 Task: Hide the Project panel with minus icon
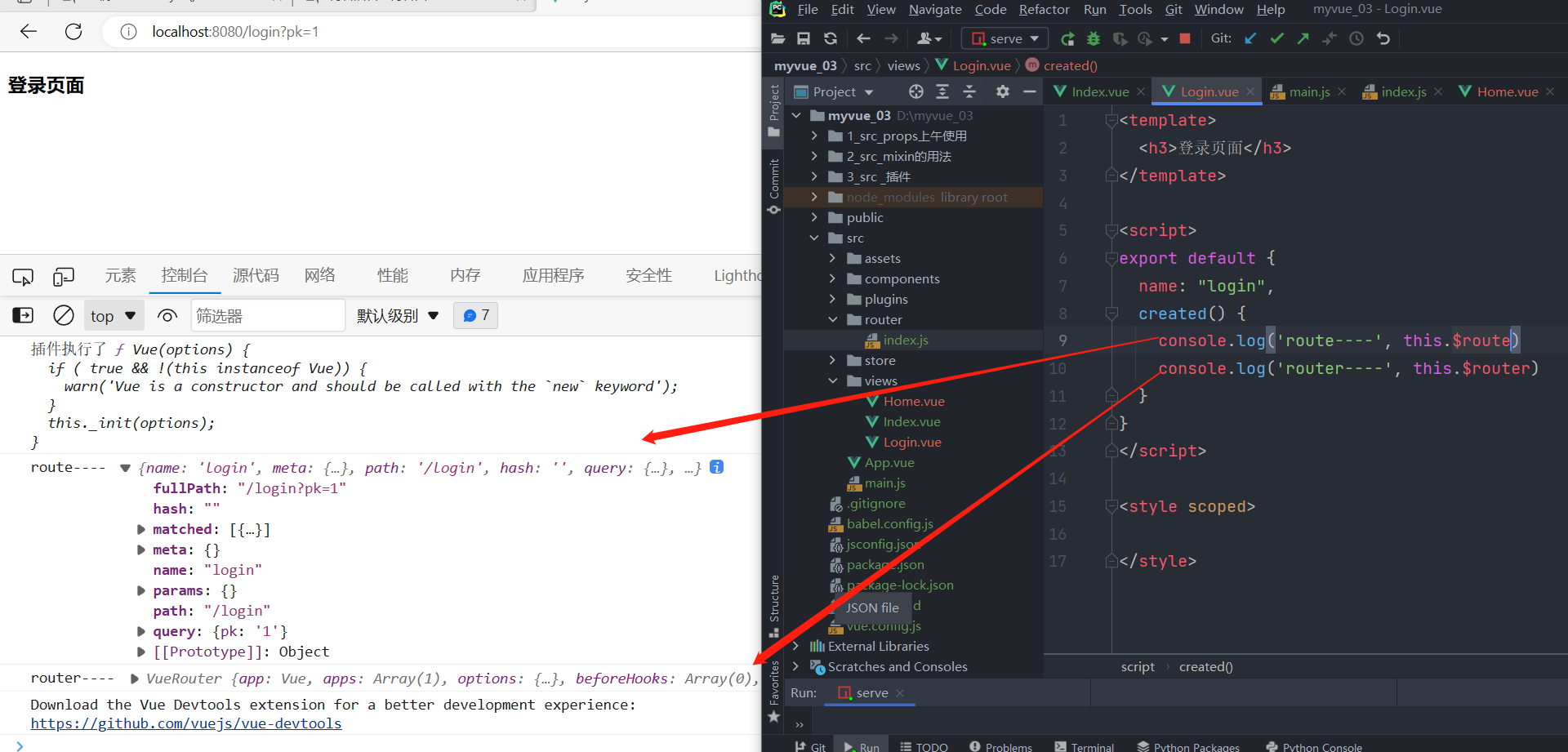click(1030, 91)
